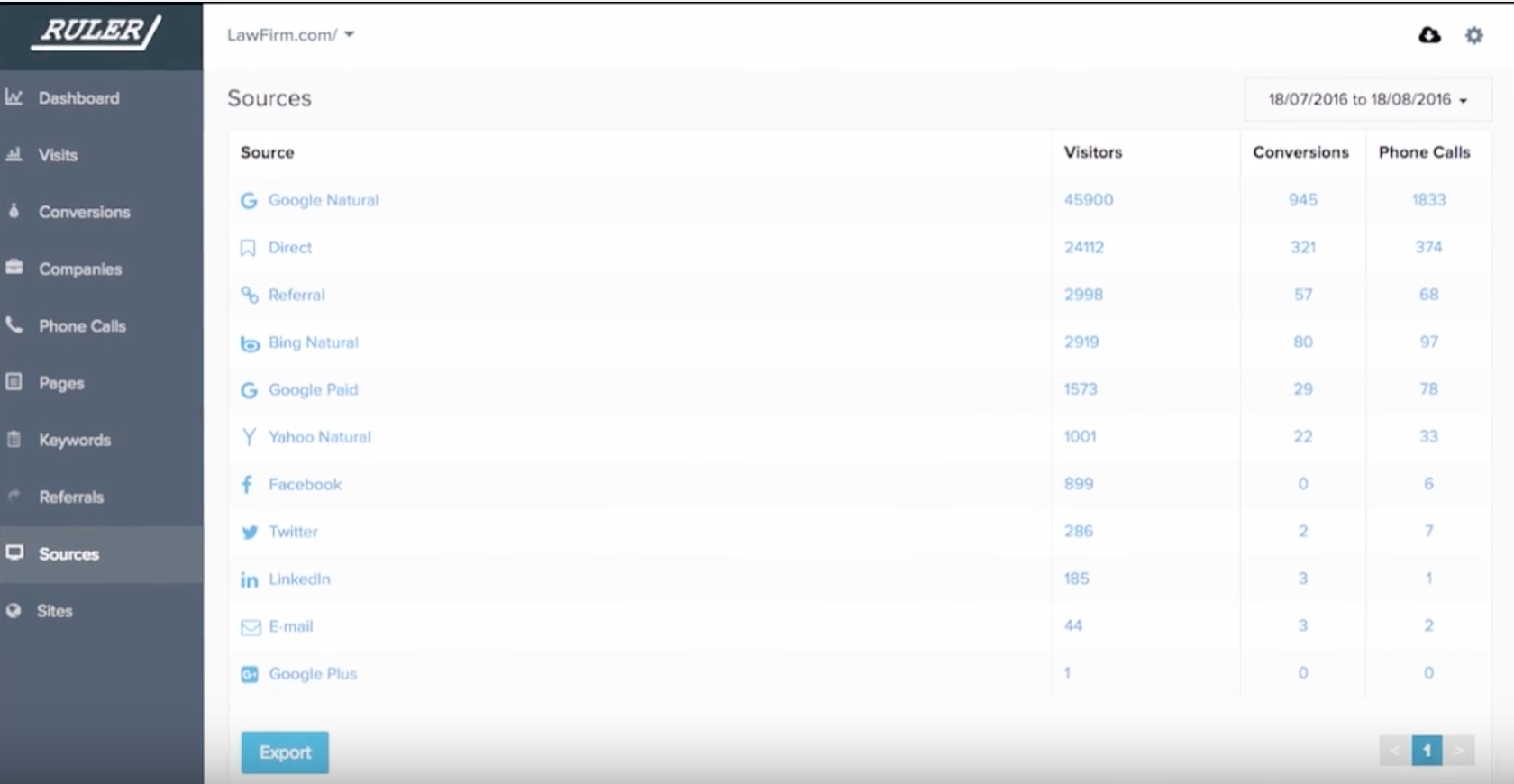Open the LawFirm.com/ site dropdown
Viewport: 1514px width, 784px height.
[x=290, y=35]
